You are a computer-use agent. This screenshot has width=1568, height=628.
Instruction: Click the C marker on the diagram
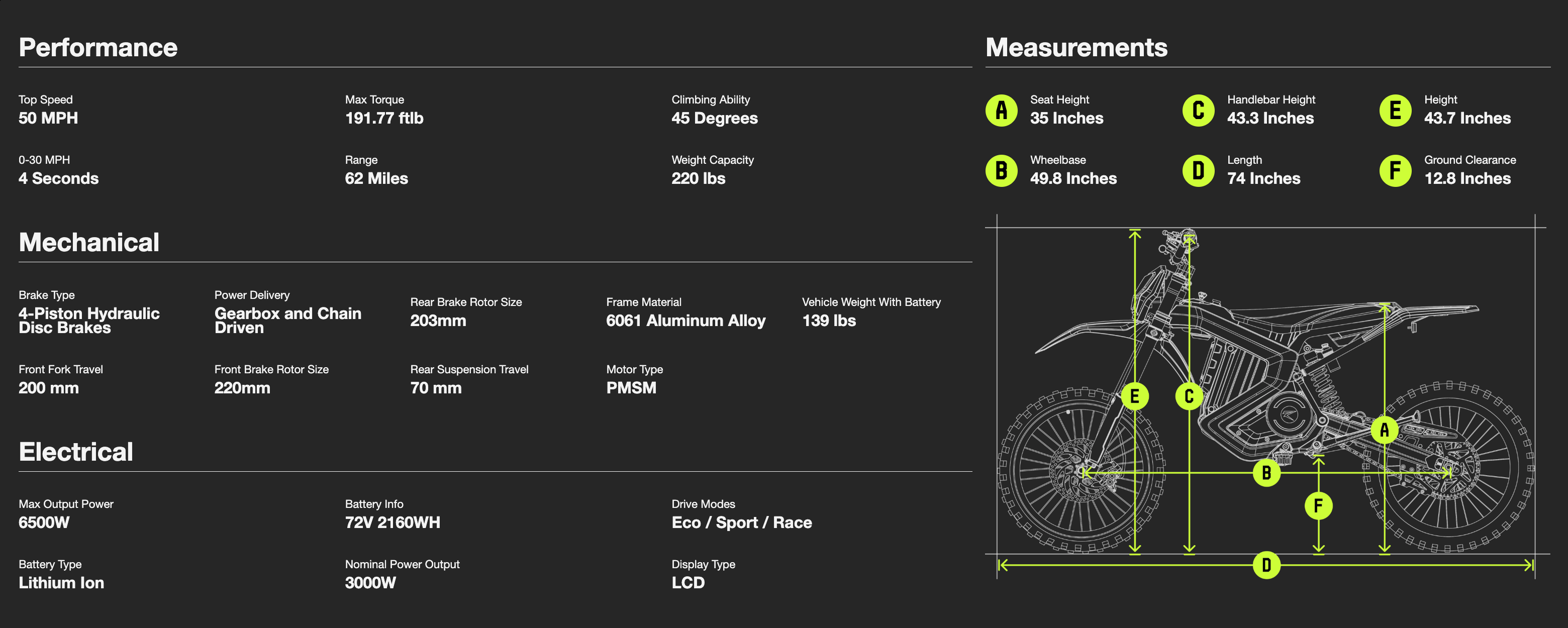pos(1189,396)
